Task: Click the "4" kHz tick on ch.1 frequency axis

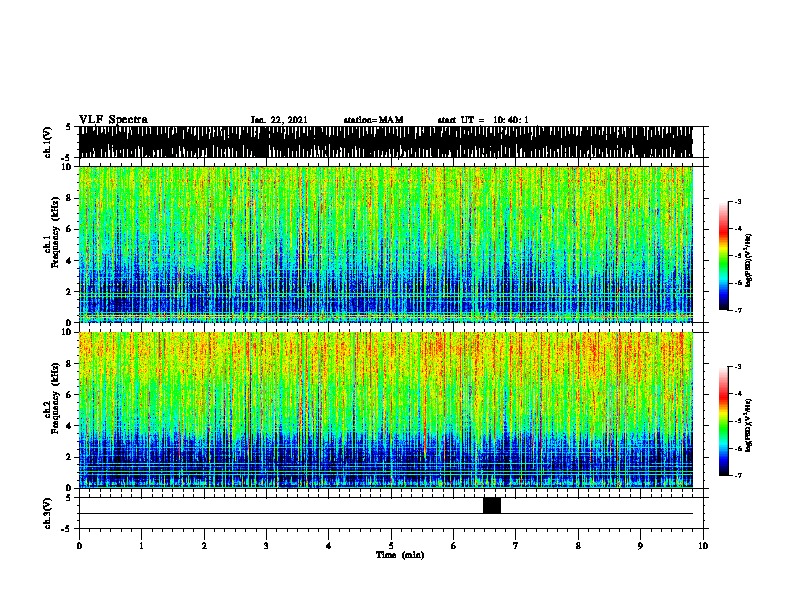Action: click(69, 261)
